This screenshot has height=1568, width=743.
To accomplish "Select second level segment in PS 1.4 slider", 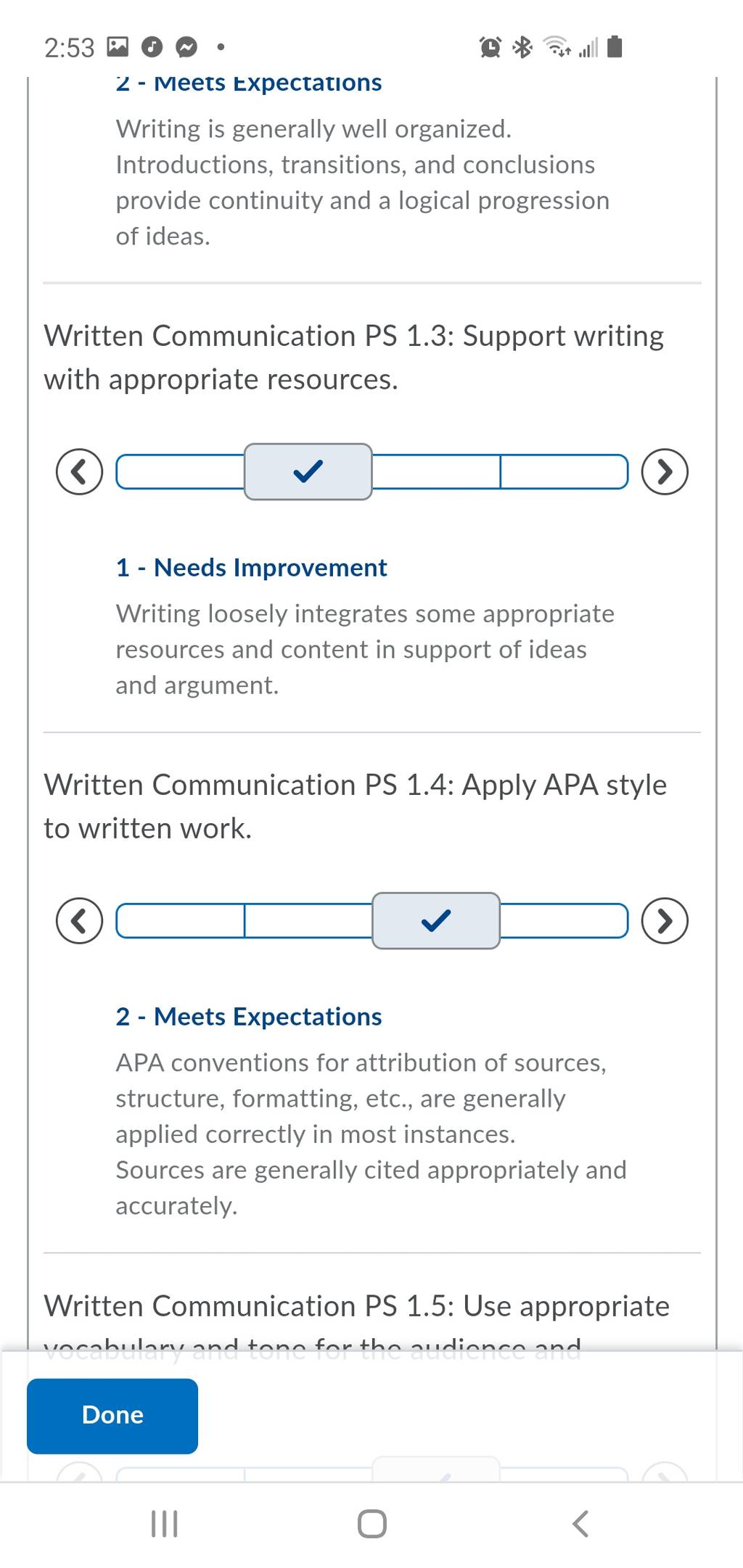I will [308, 920].
